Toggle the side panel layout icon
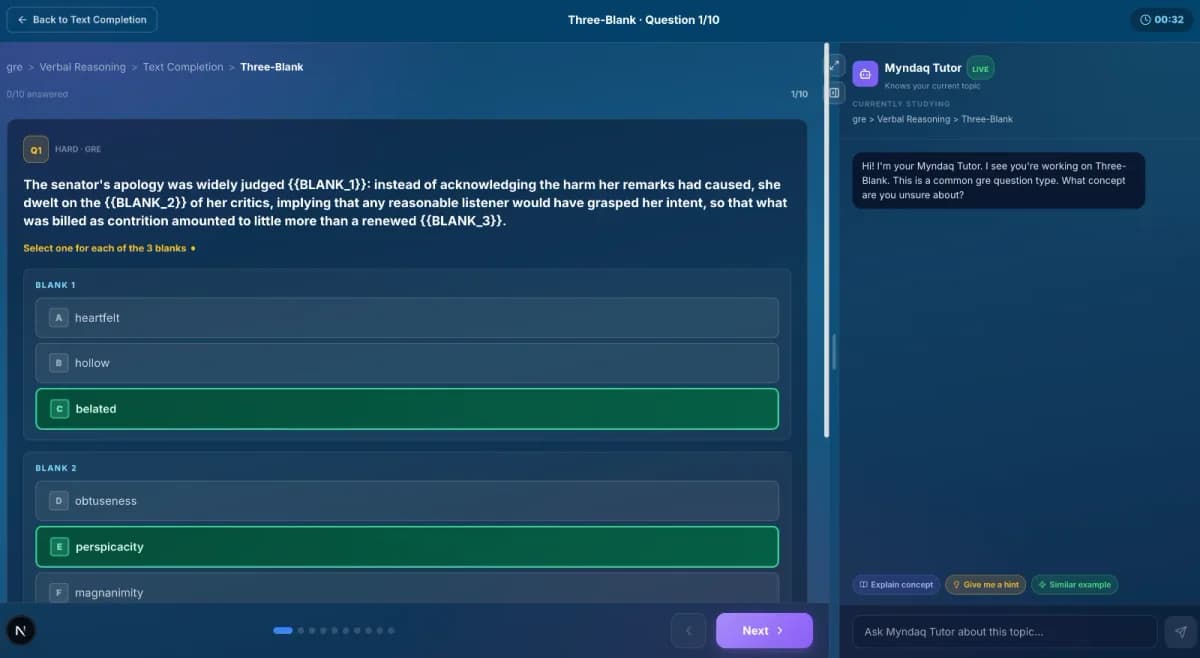The height and width of the screenshot is (658, 1200). pyautogui.click(x=836, y=92)
